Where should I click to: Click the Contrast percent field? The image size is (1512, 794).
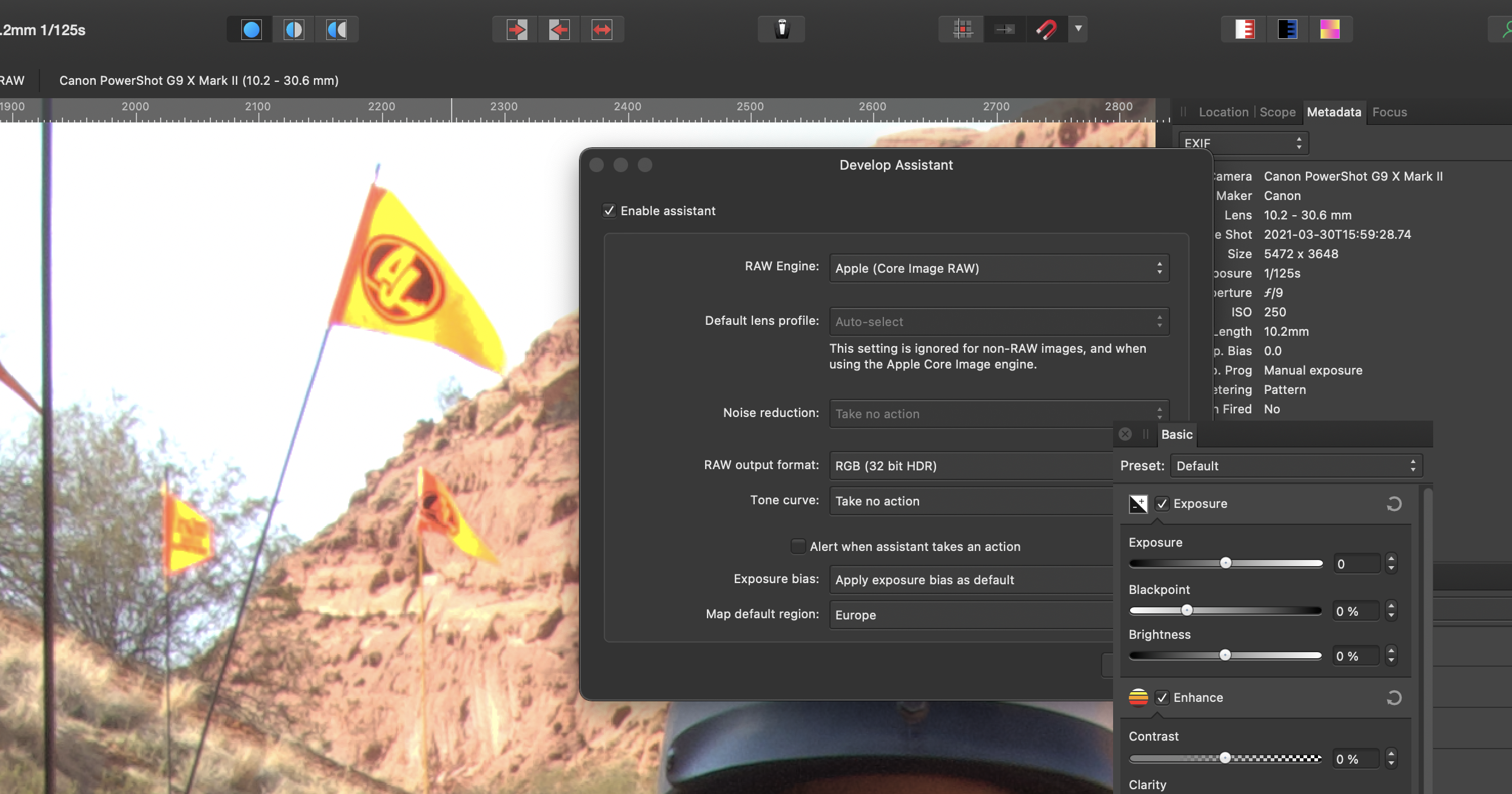click(1356, 759)
